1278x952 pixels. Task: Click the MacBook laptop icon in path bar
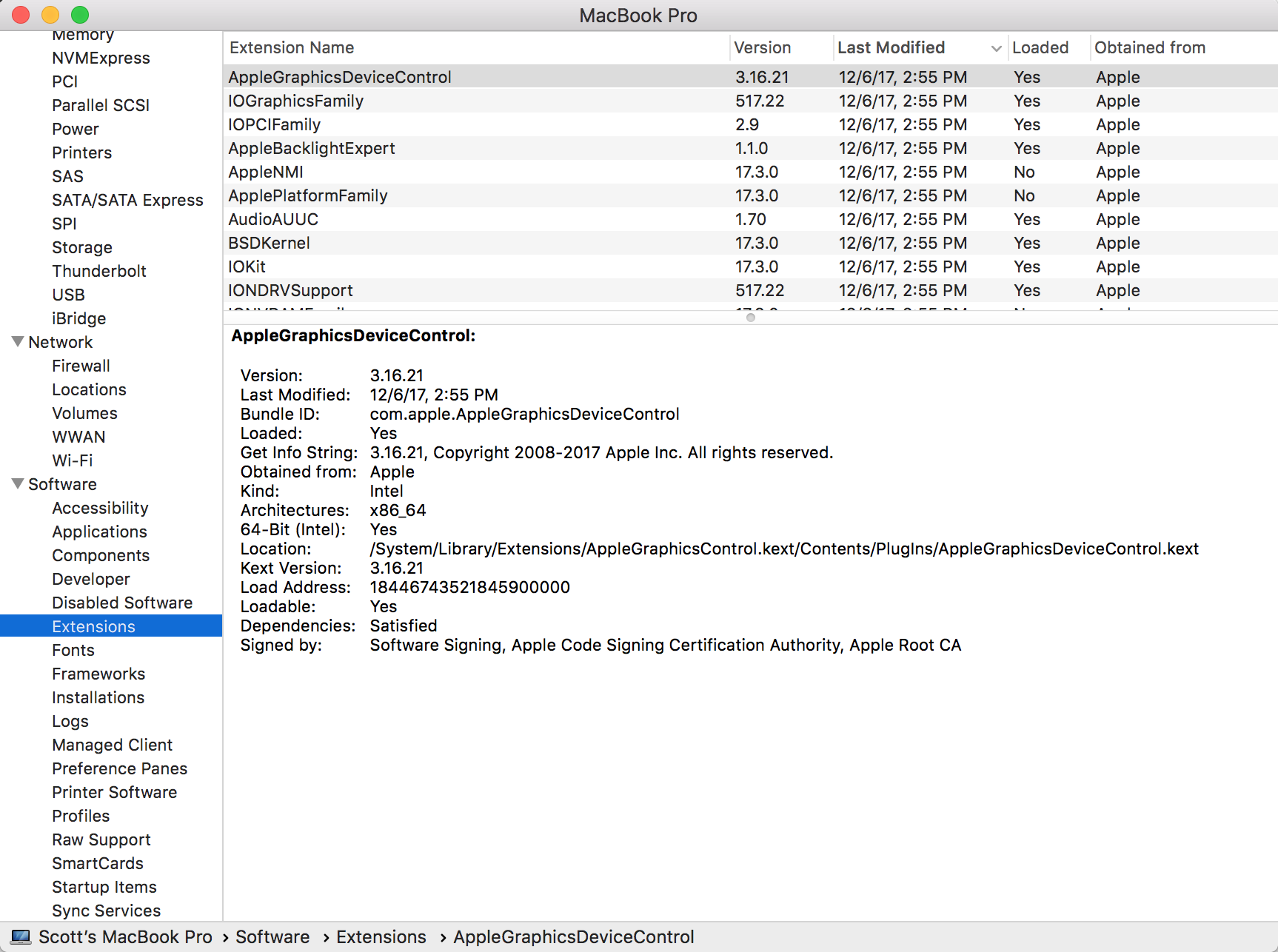(x=21, y=937)
